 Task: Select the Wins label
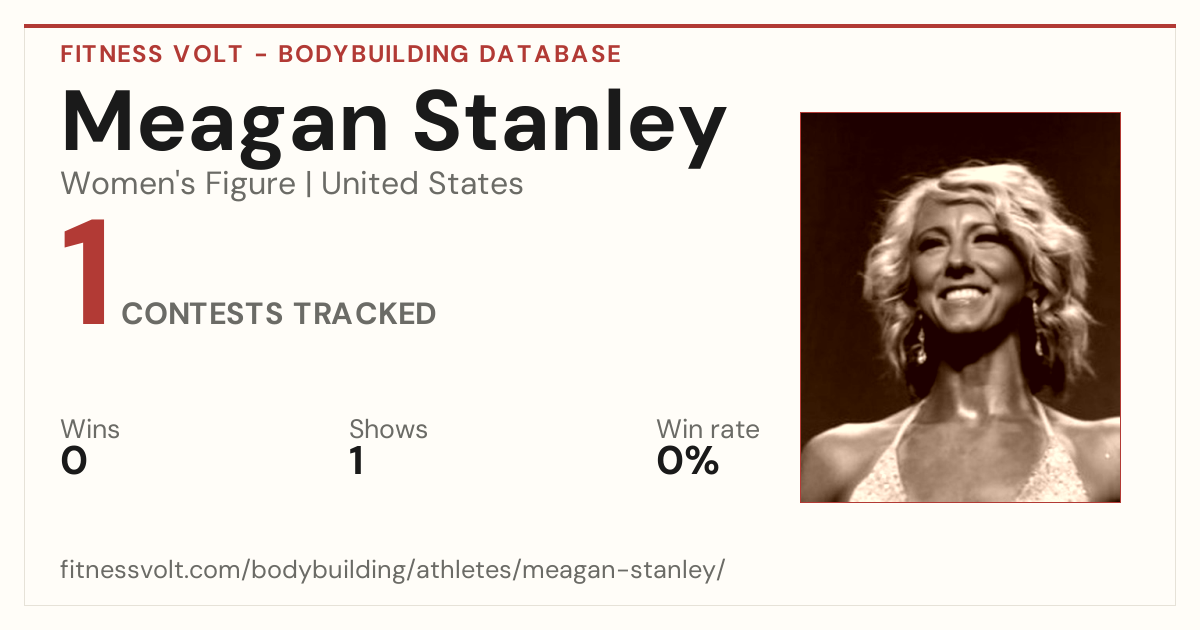pos(90,429)
